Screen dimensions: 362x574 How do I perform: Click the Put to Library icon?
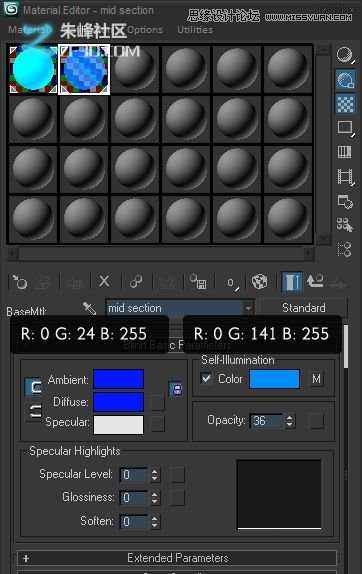(x=198, y=282)
